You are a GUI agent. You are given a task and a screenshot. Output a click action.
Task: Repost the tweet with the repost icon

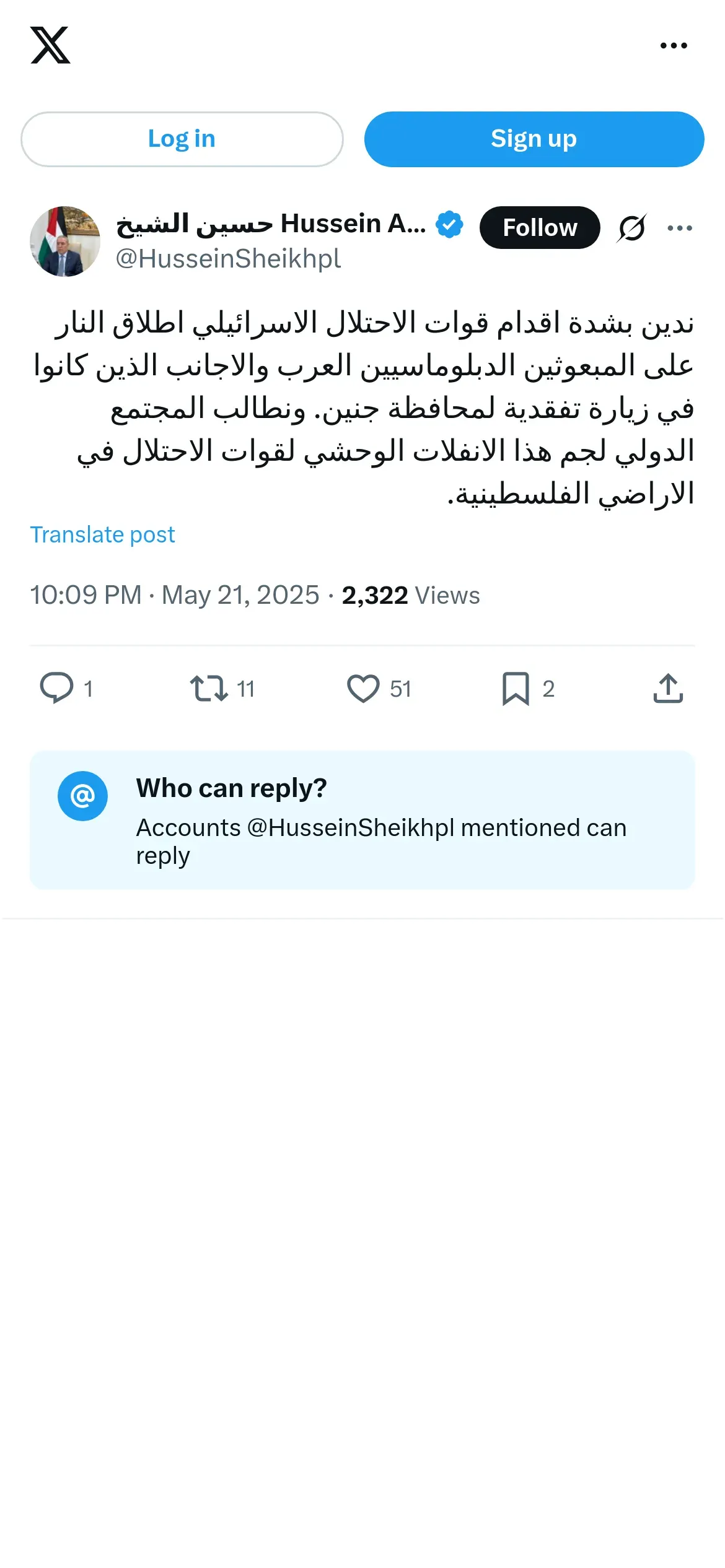[x=209, y=688]
